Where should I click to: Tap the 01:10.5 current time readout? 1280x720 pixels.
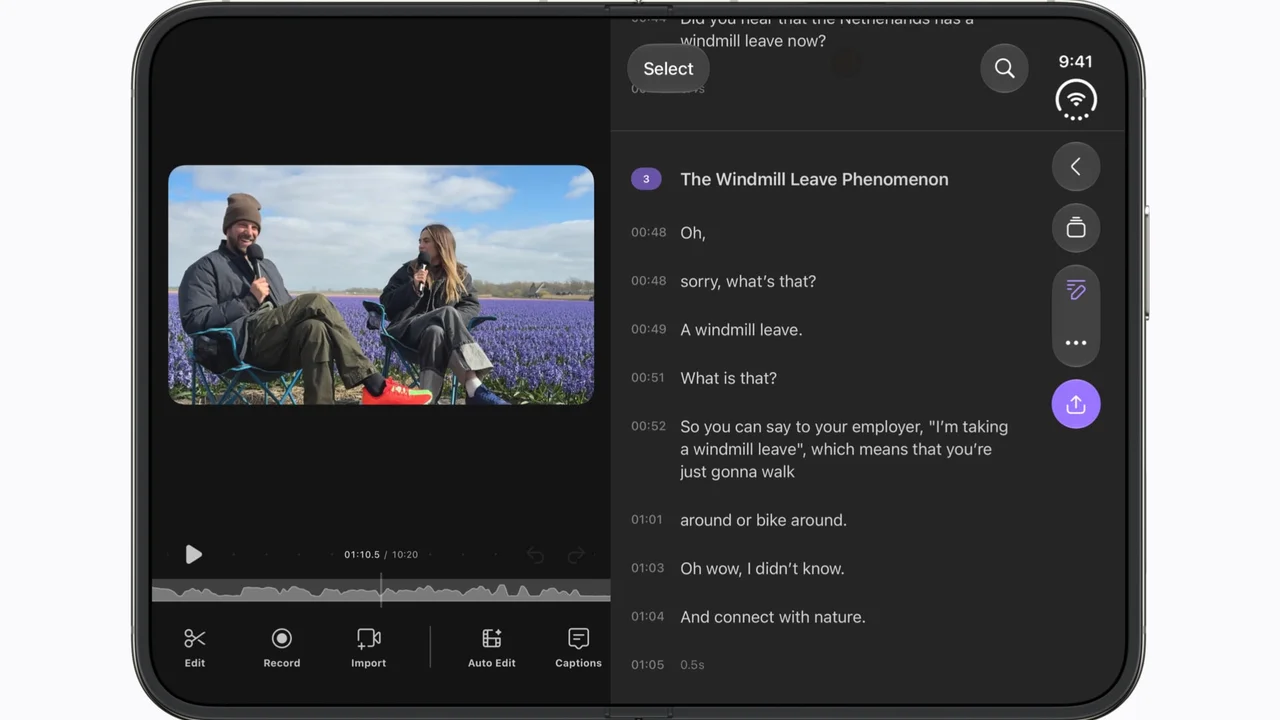coord(362,554)
